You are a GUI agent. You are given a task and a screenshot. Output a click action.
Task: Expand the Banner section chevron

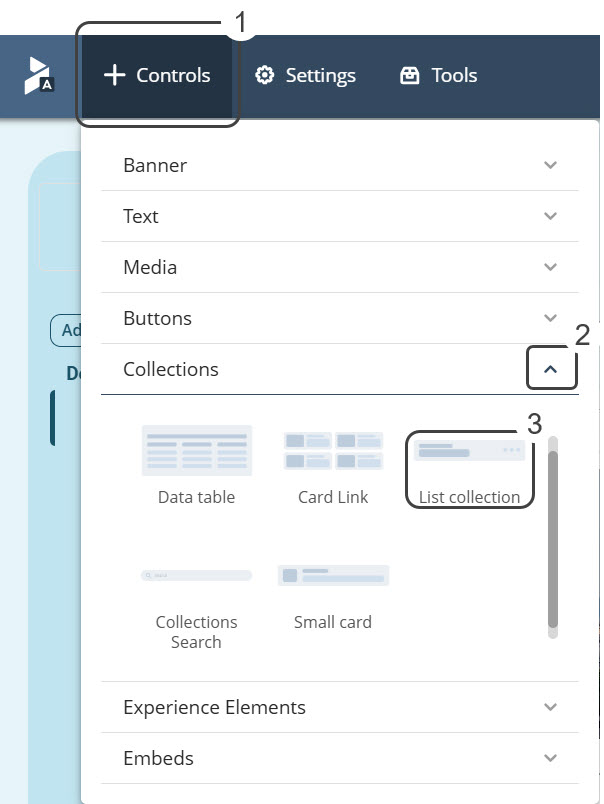[550, 165]
